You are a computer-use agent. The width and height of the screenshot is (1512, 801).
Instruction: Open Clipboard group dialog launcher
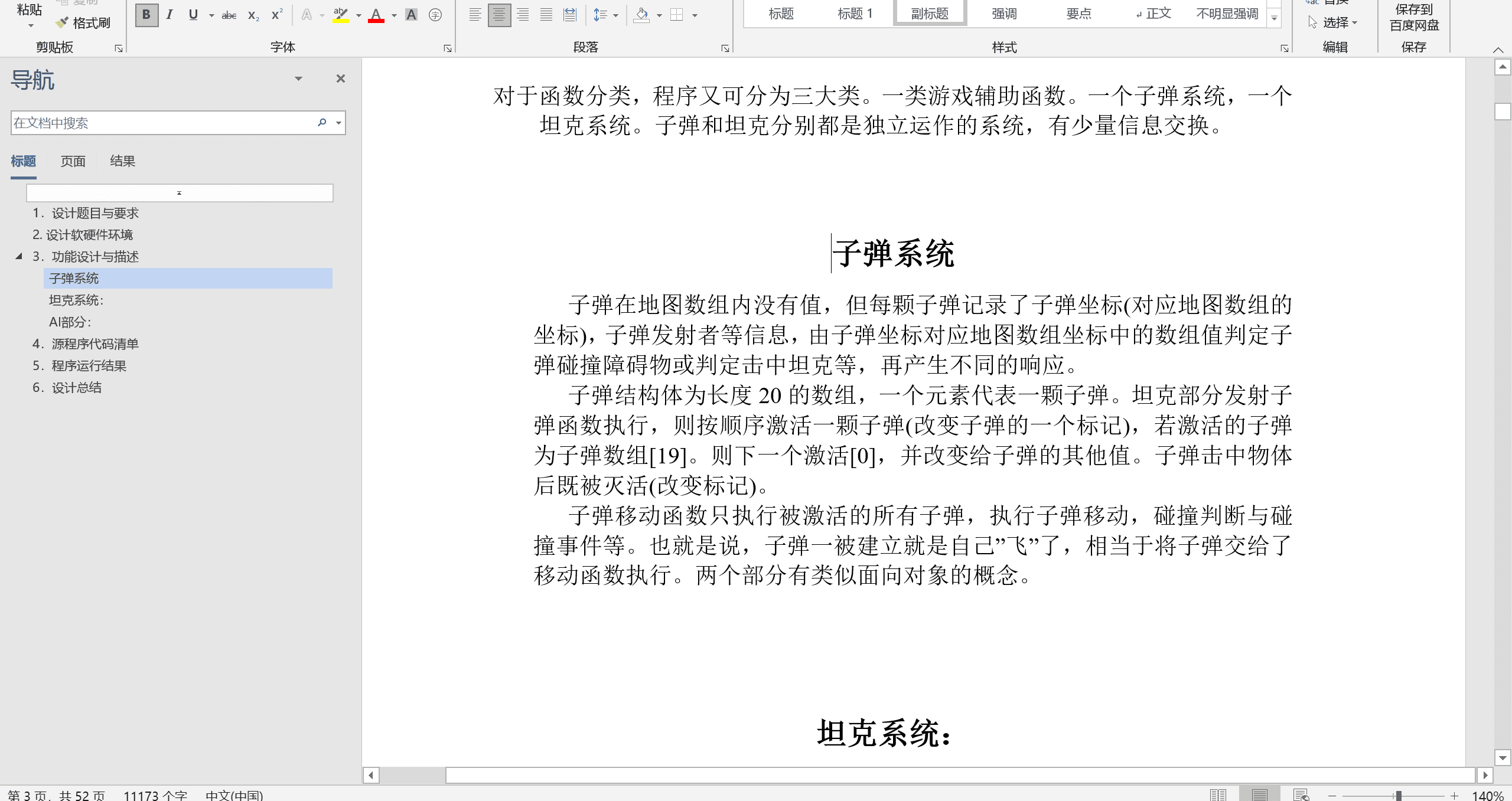(119, 48)
